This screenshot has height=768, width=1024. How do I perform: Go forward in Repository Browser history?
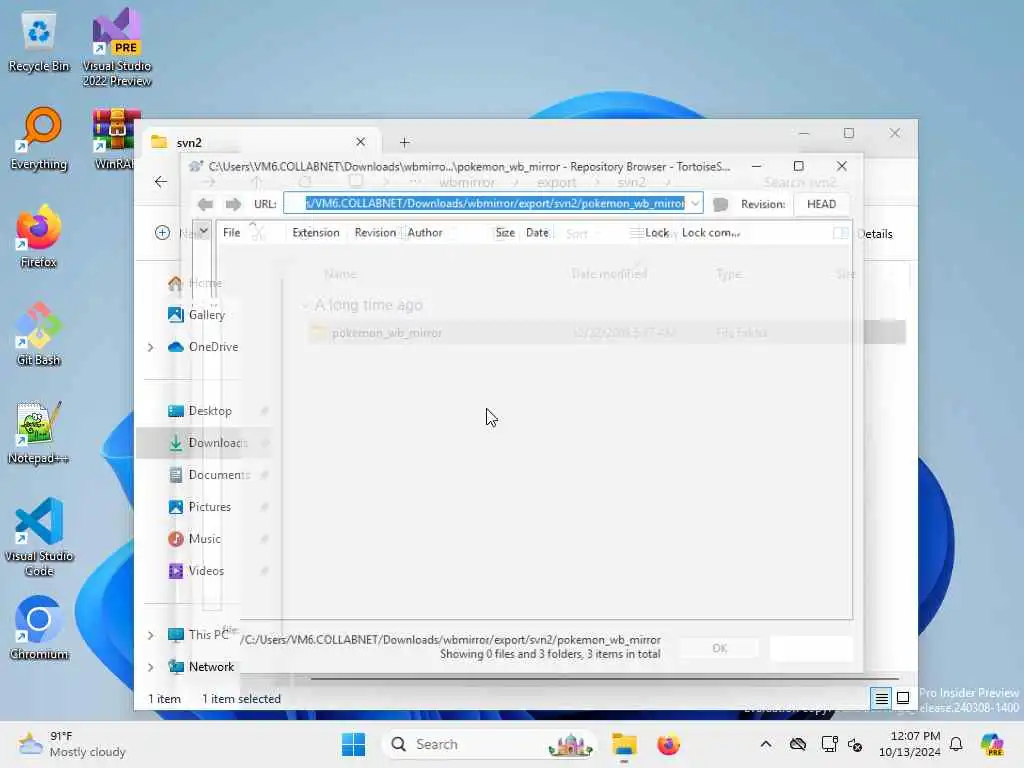(x=233, y=204)
